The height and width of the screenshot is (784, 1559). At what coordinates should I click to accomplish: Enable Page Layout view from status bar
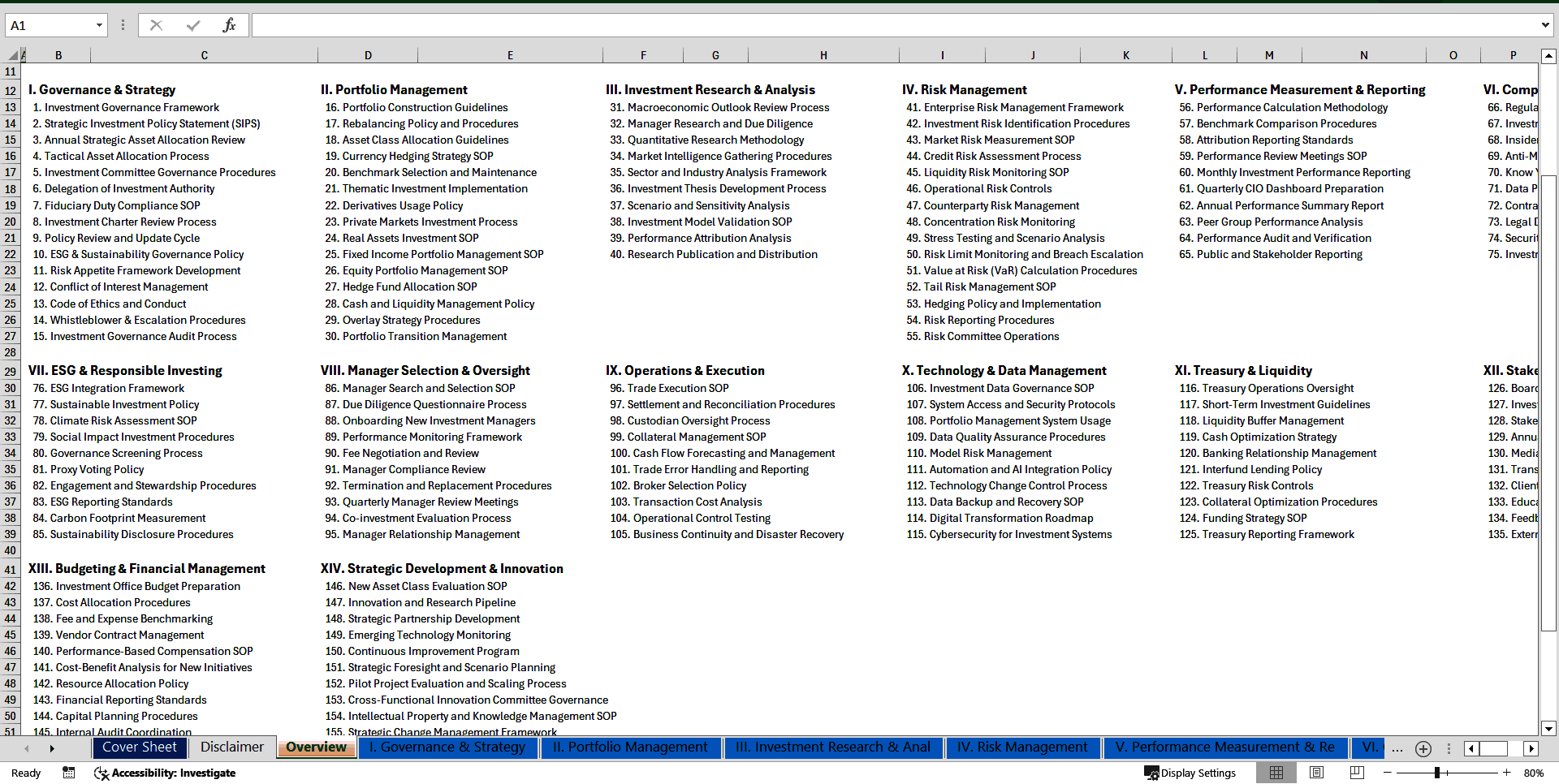tap(1316, 773)
